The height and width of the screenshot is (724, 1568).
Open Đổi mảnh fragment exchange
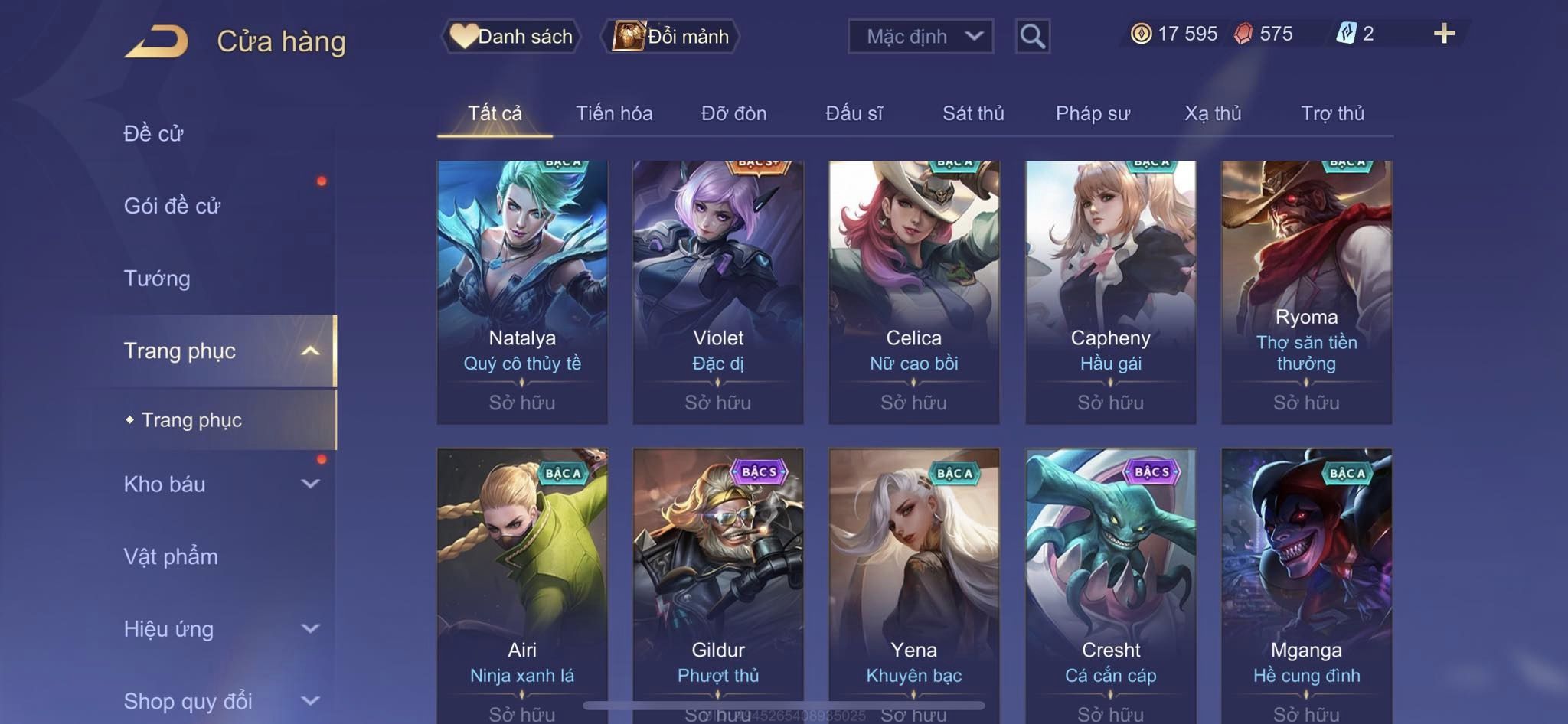[x=671, y=36]
